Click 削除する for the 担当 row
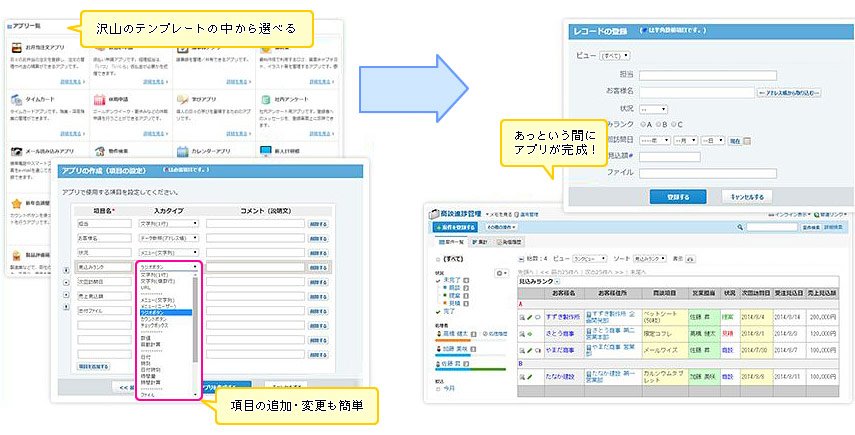The image size is (855, 435). 318,223
